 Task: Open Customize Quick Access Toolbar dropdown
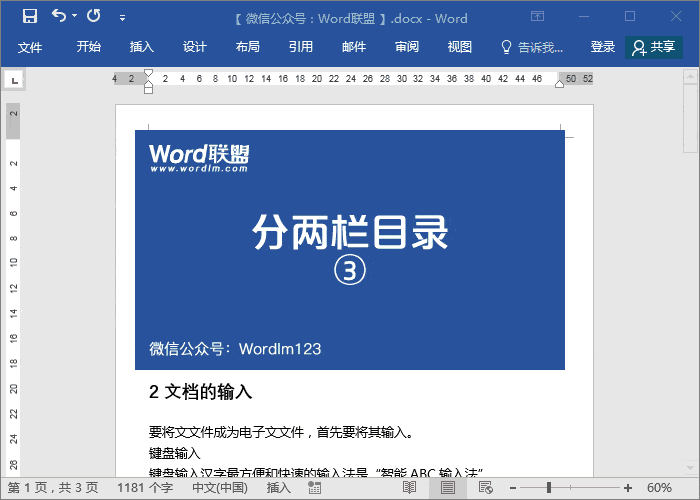[122, 18]
